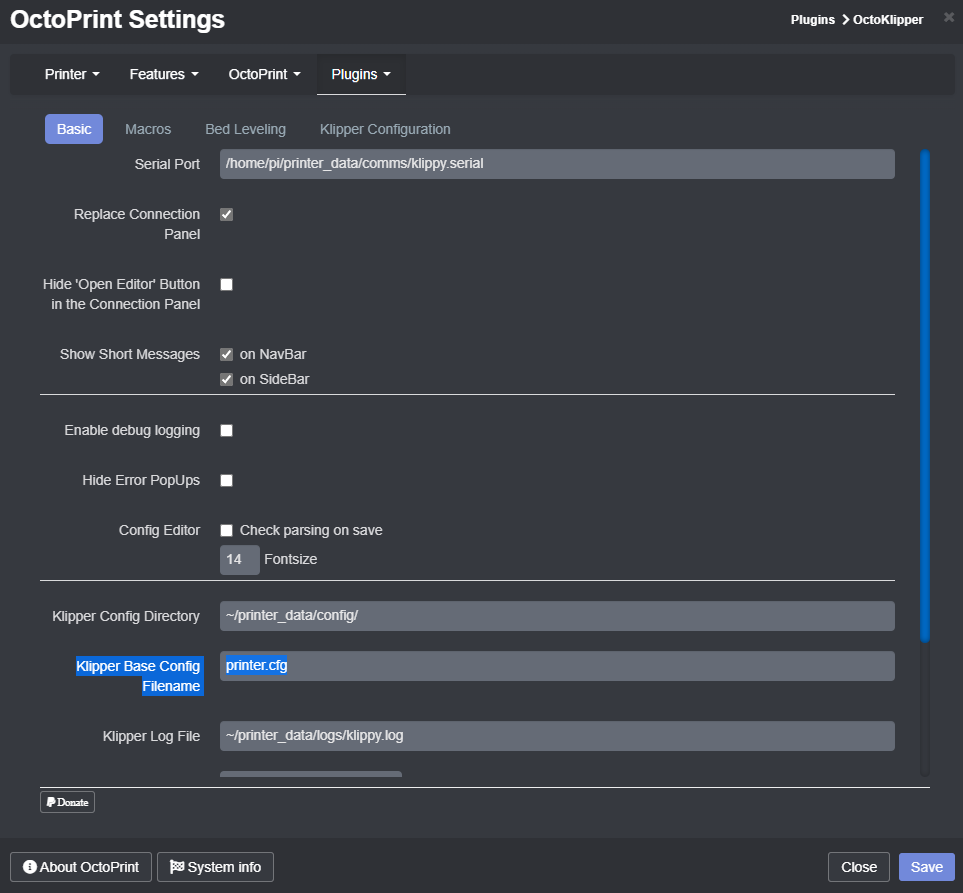Screen dimensions: 963x893
Task: Click the PayPal Donate icon button
Action: 67,802
